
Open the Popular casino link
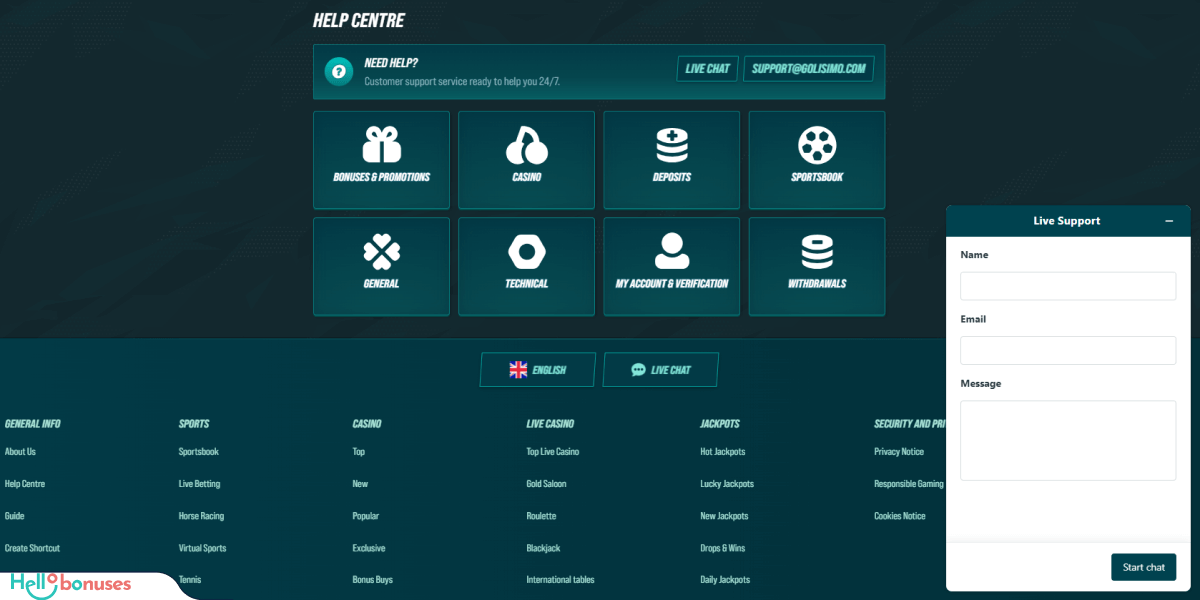coord(366,516)
